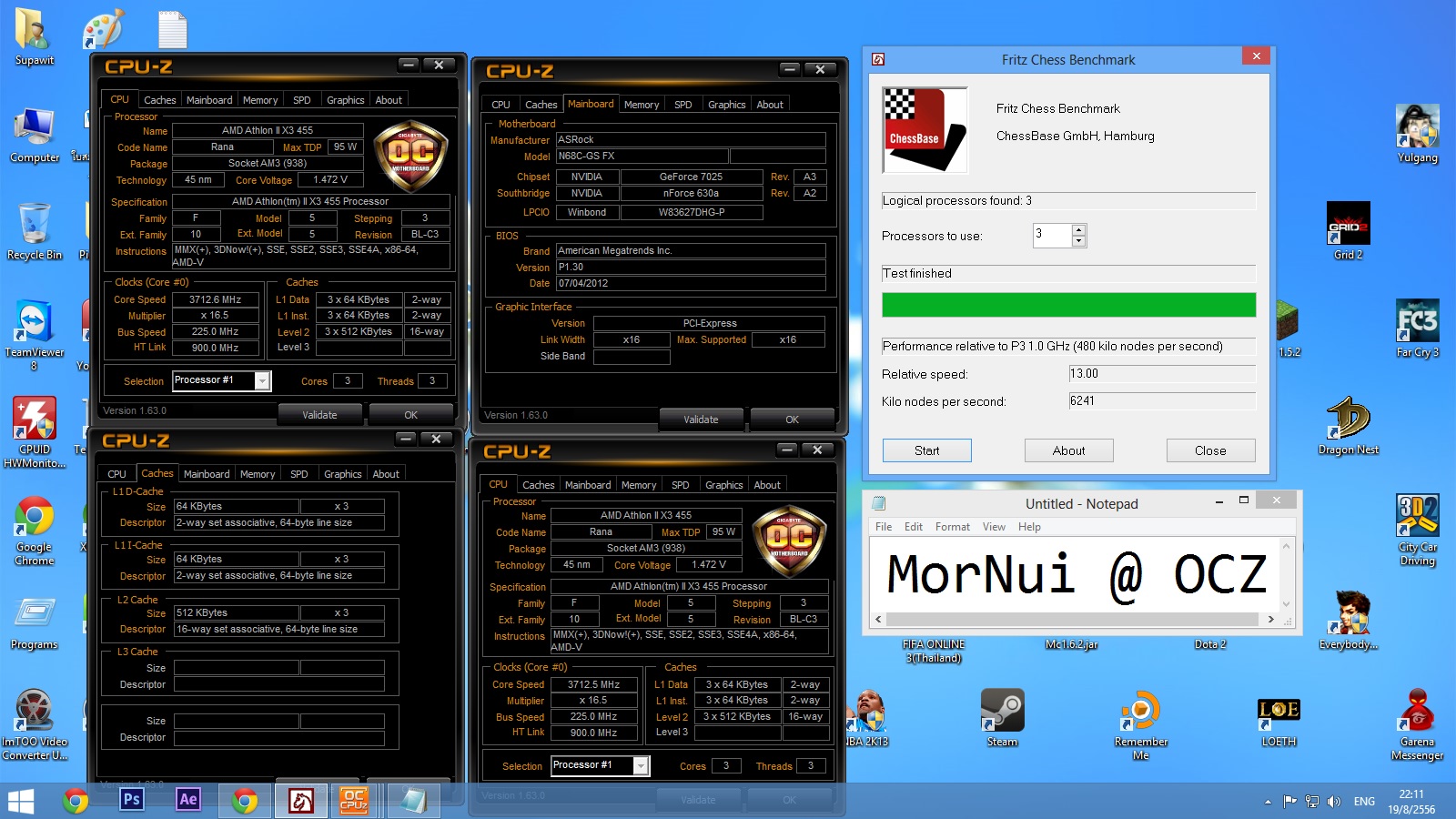Screen dimensions: 1456x819
Task: Open the paint palette icon on the desktop
Action: pyautogui.click(x=103, y=29)
